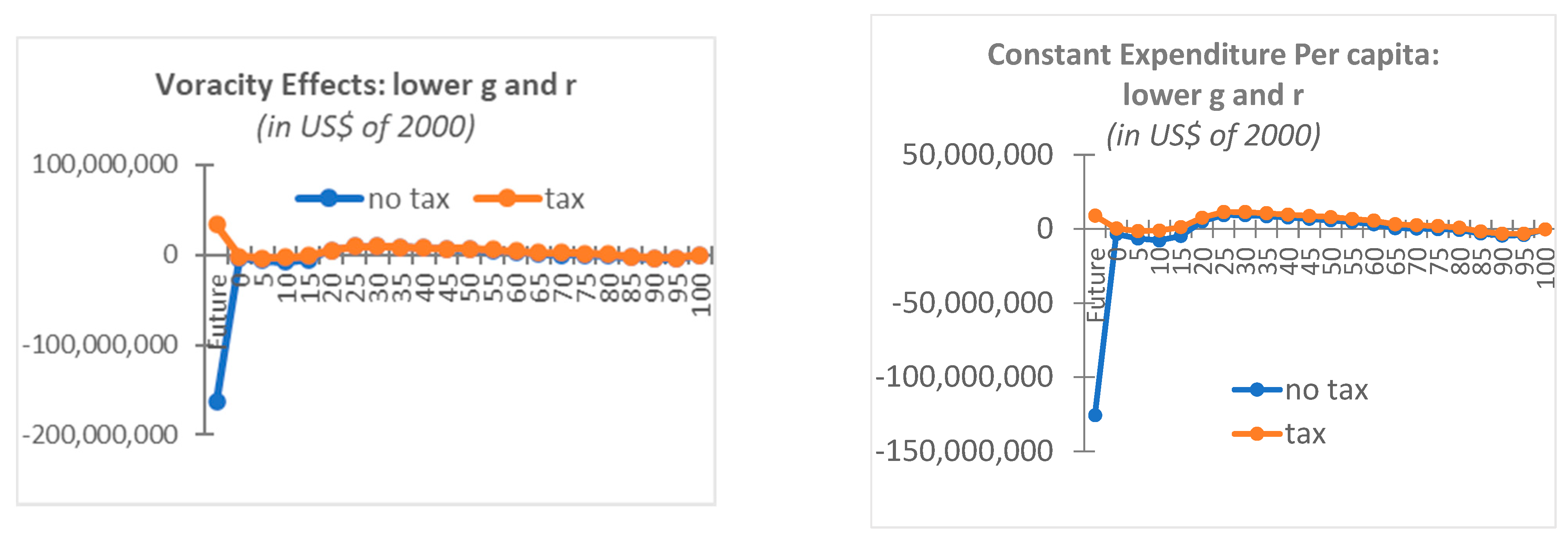Screen dimensions: 1568x543
Task: Select the orange 'tax' legend marker in Voracity chart
Action: coord(506,198)
